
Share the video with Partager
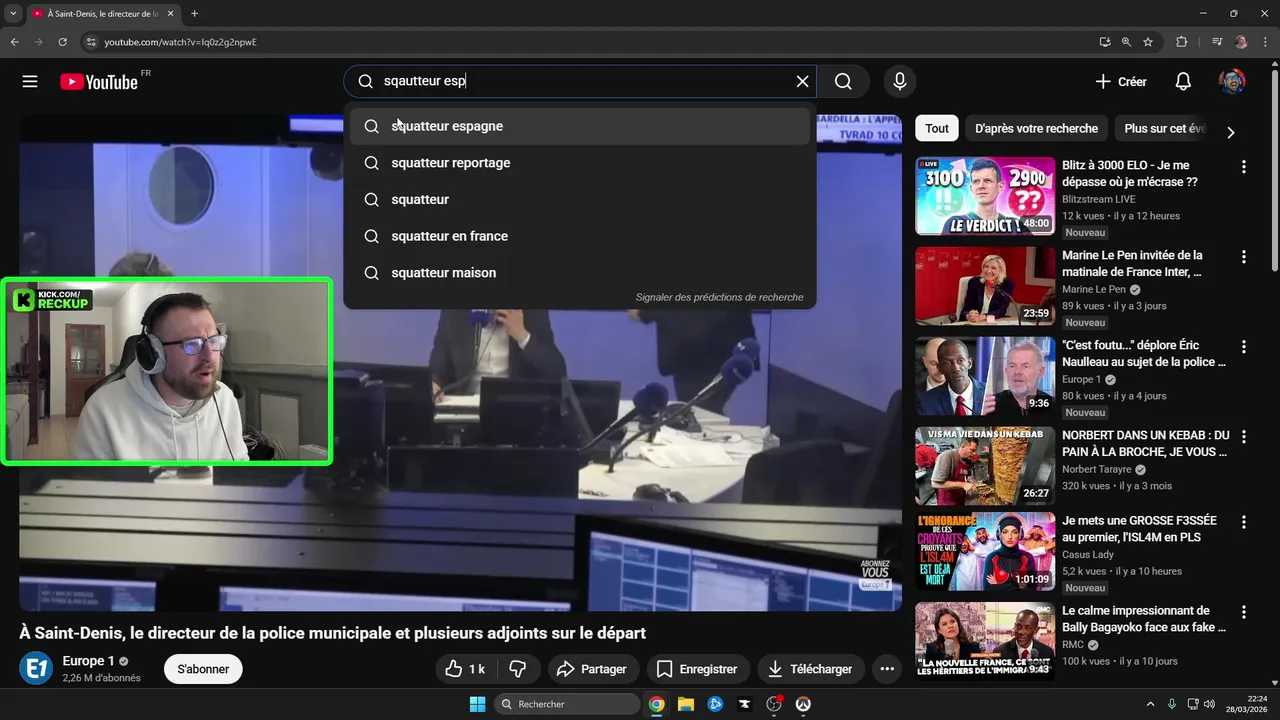click(x=592, y=669)
